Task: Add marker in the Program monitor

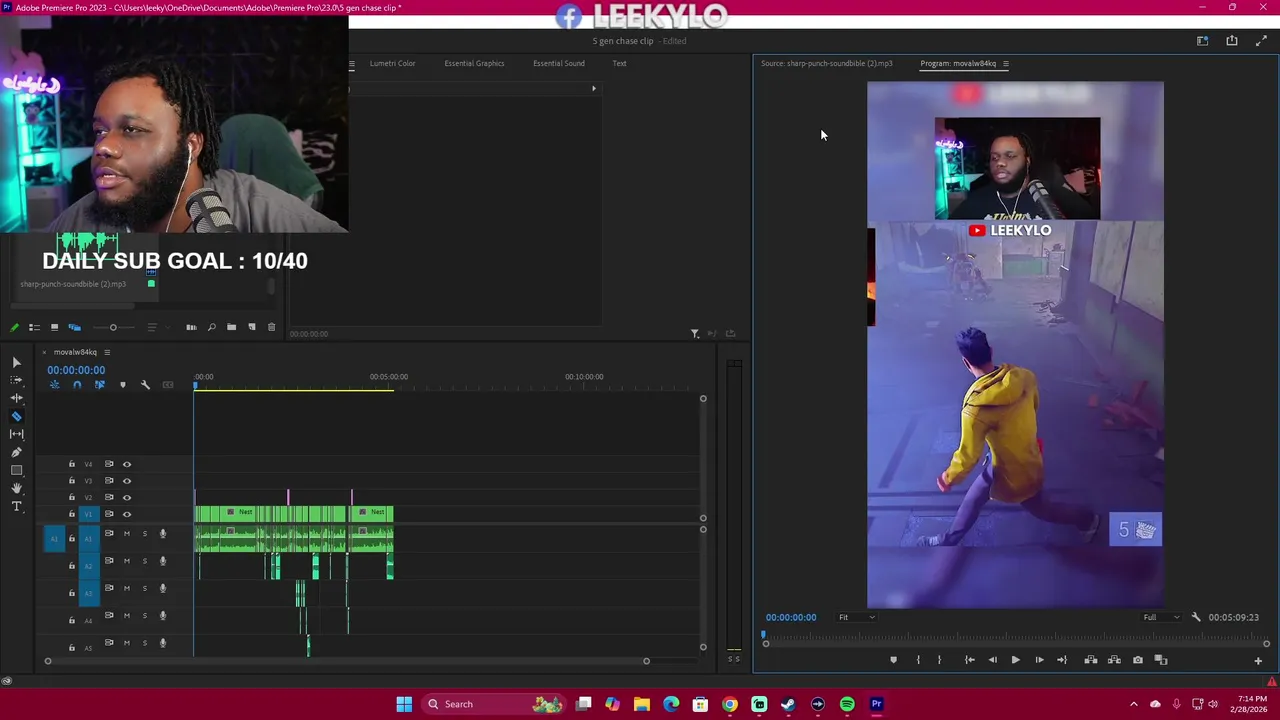Action: 893,660
